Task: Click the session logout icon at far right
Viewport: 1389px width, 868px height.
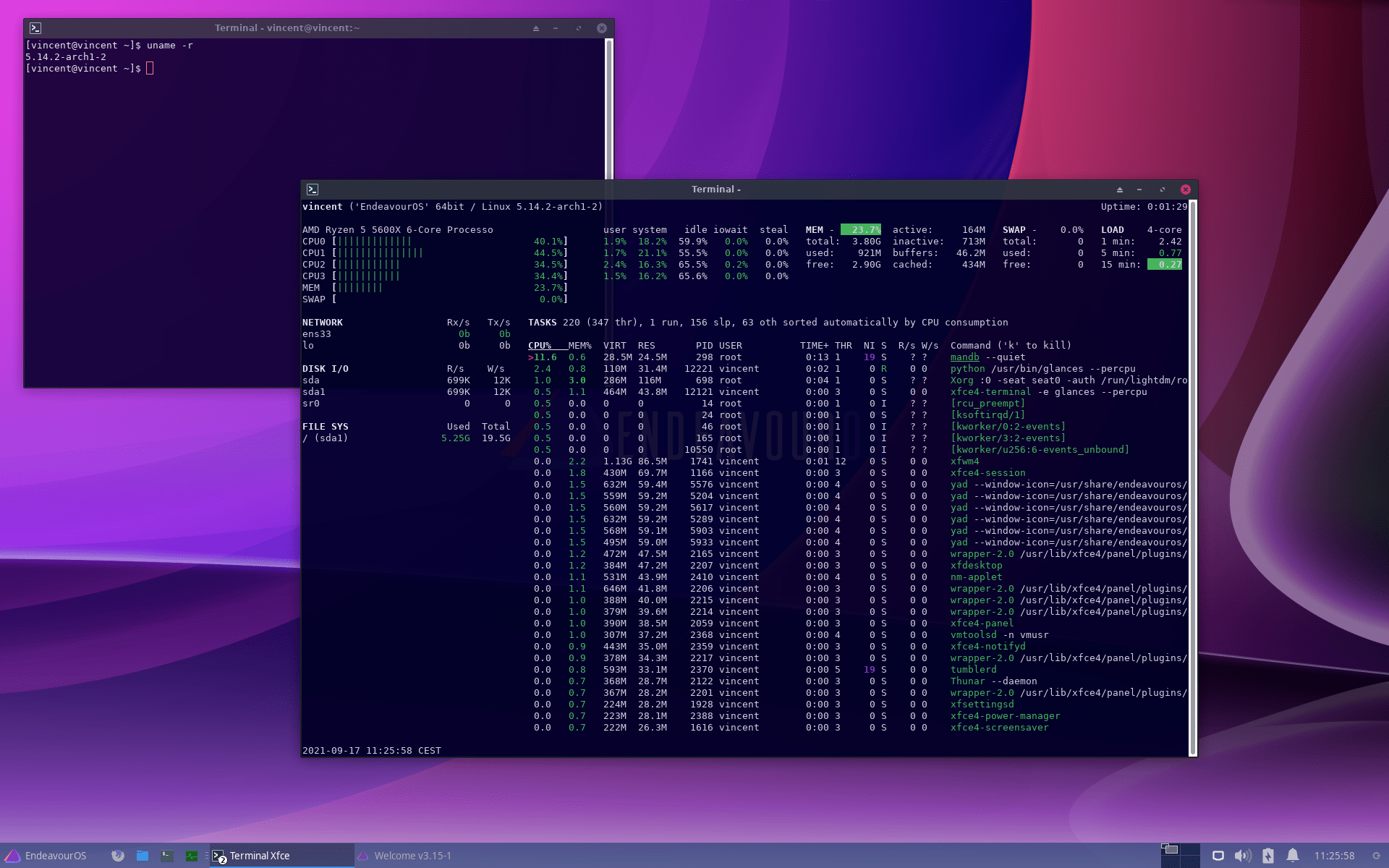Action: (1377, 856)
